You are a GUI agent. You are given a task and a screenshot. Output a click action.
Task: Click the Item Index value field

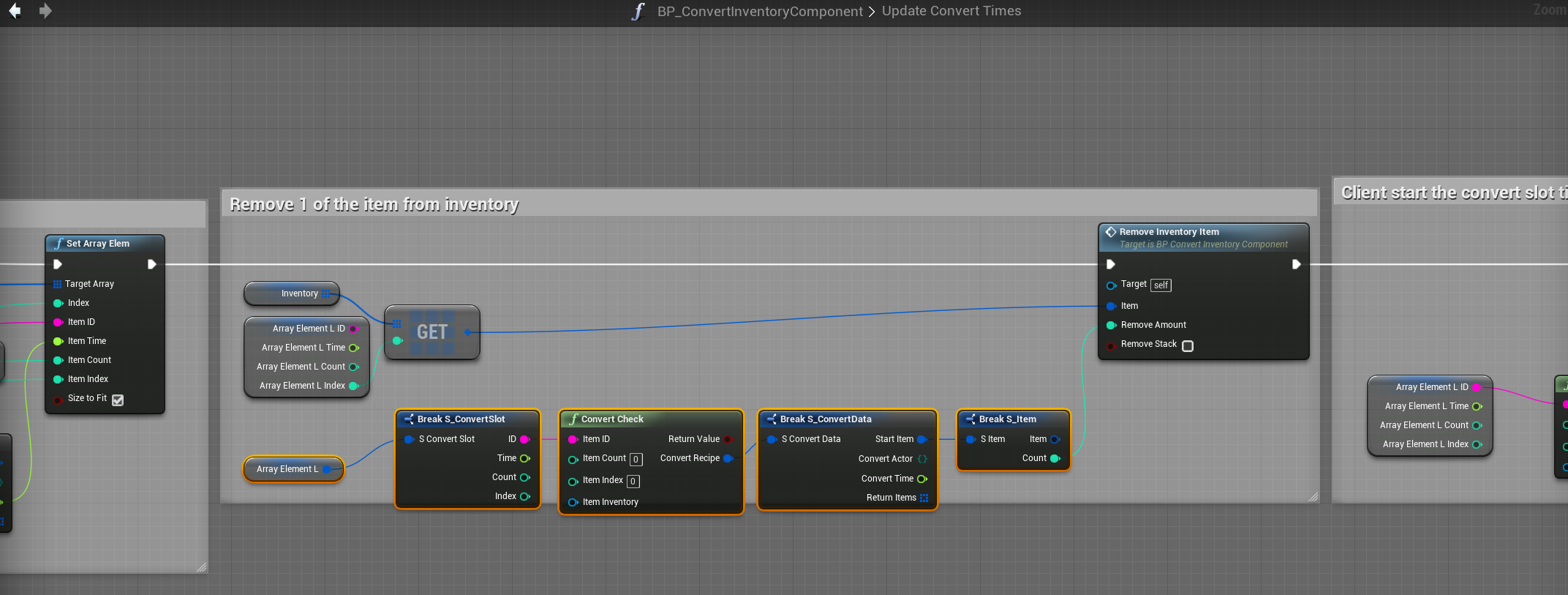(x=633, y=482)
